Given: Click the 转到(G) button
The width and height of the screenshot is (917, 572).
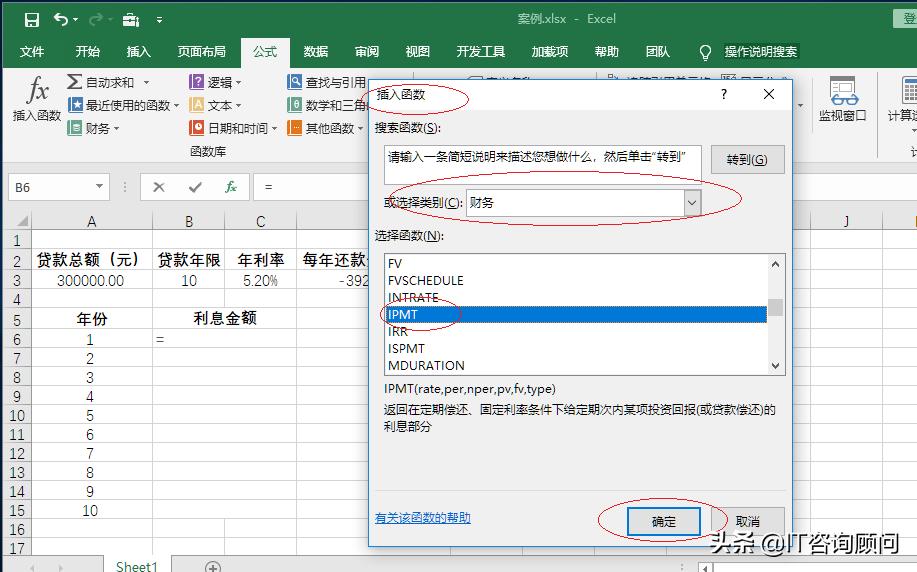Looking at the screenshot, I should (x=747, y=160).
